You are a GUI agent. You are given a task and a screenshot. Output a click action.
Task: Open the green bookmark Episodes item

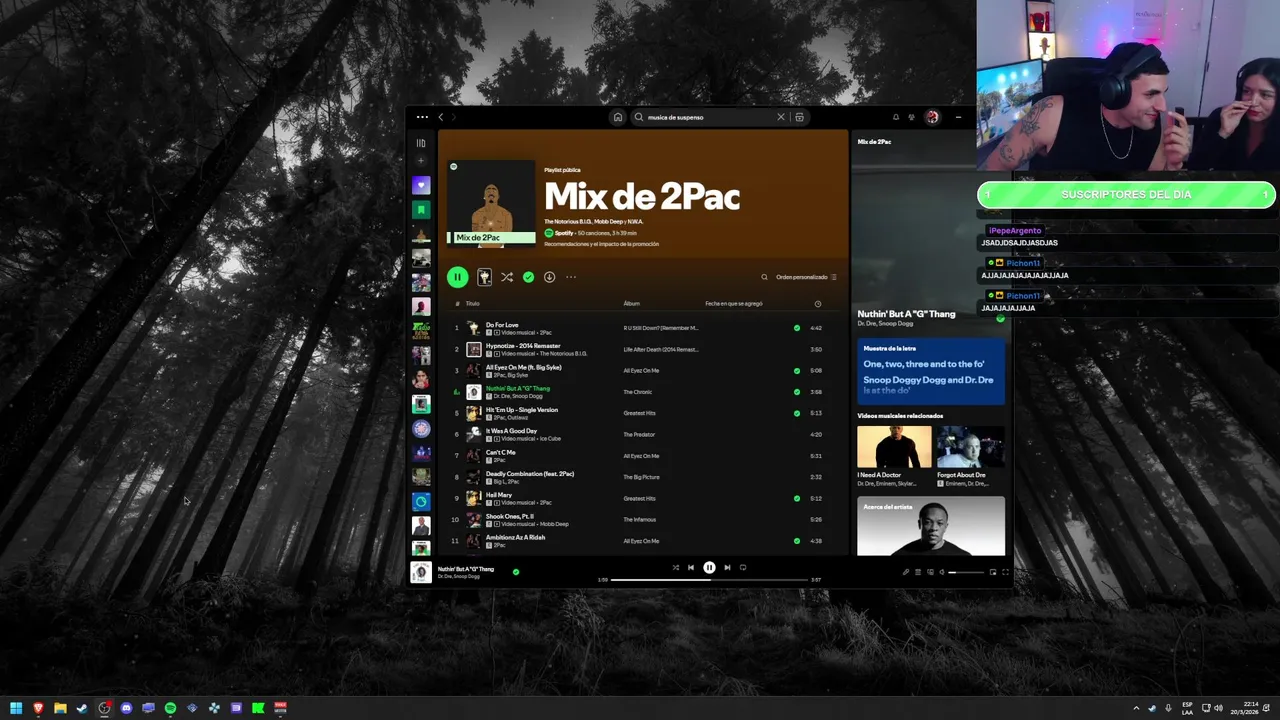click(421, 210)
